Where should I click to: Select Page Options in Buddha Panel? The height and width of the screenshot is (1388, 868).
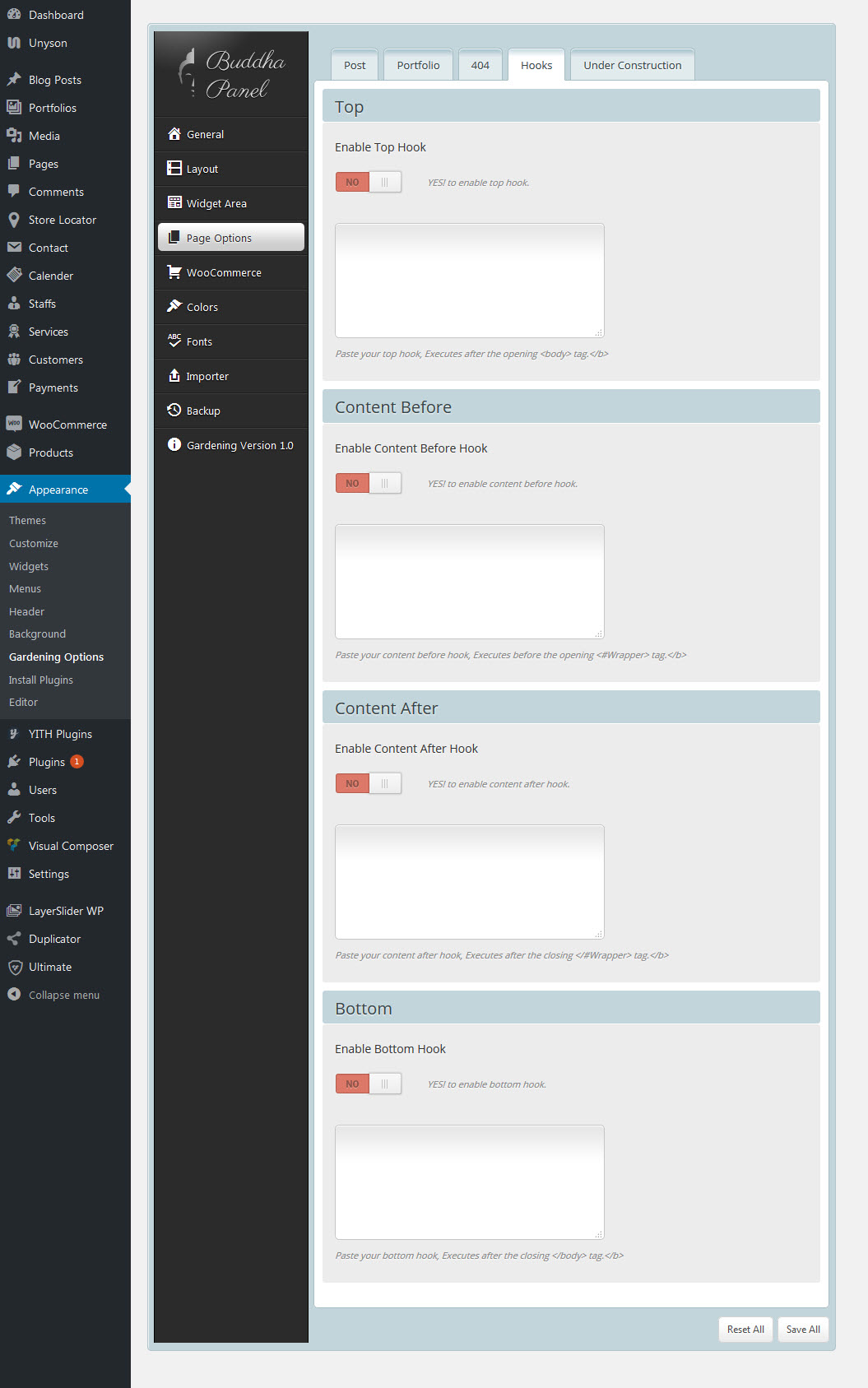click(231, 238)
